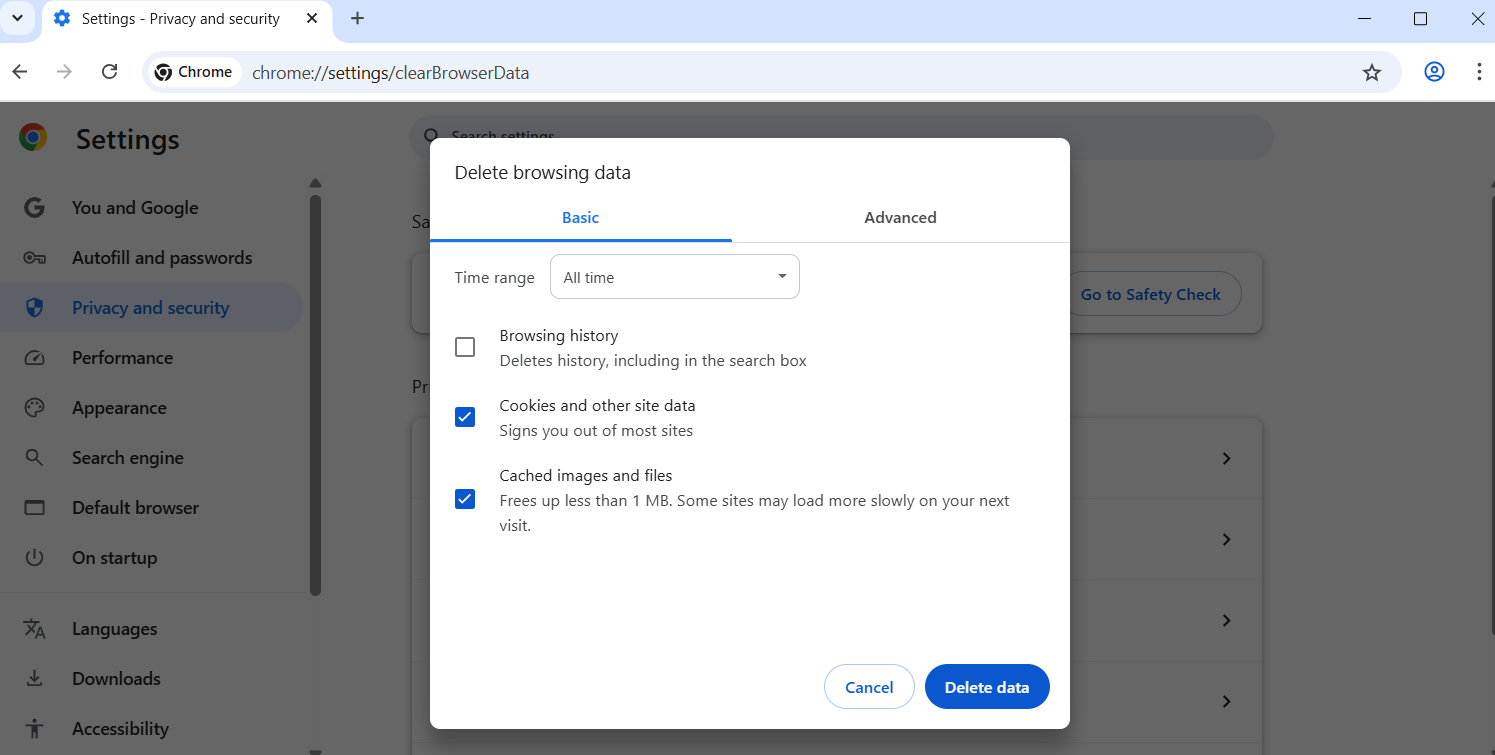
Task: Enable the Browsing history checkbox
Action: pos(465,347)
